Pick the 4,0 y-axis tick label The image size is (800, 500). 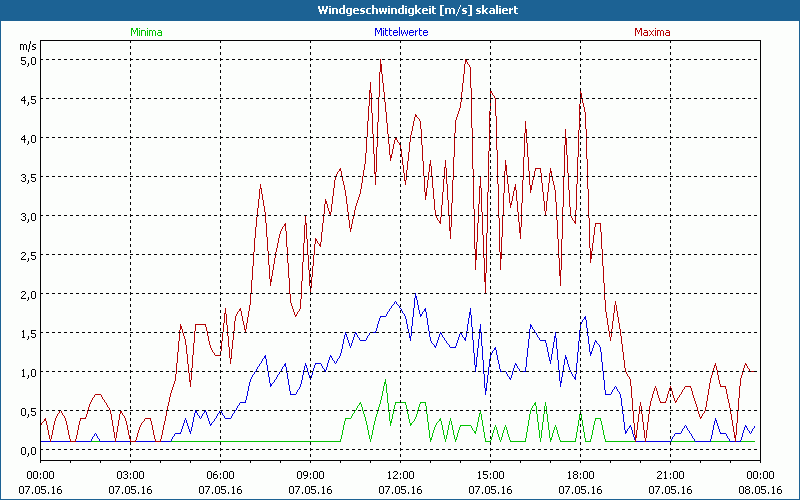[x=29, y=138]
